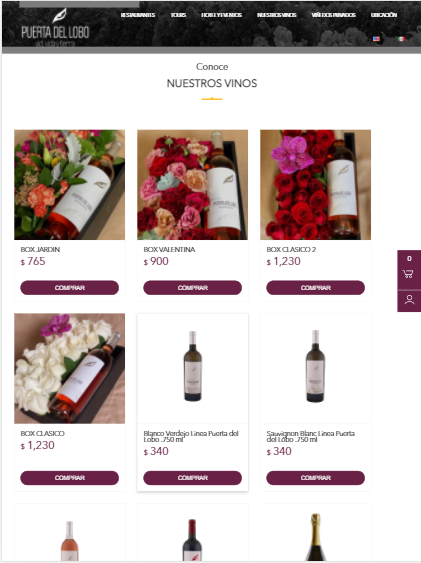421x563 pixels.
Task: Select the sparkling wine bottle thumbnail
Action: pyautogui.click(x=315, y=536)
